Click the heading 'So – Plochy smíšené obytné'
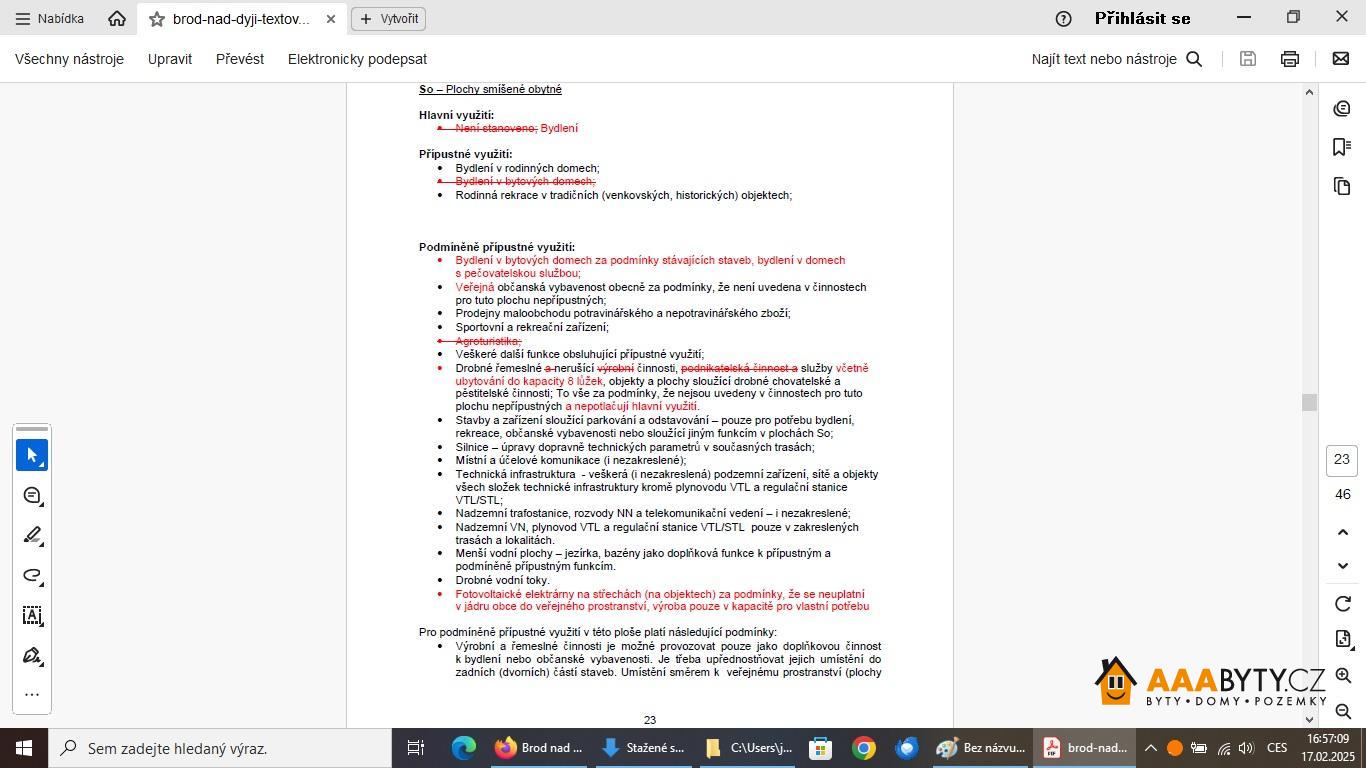This screenshot has width=1366, height=768. [490, 89]
